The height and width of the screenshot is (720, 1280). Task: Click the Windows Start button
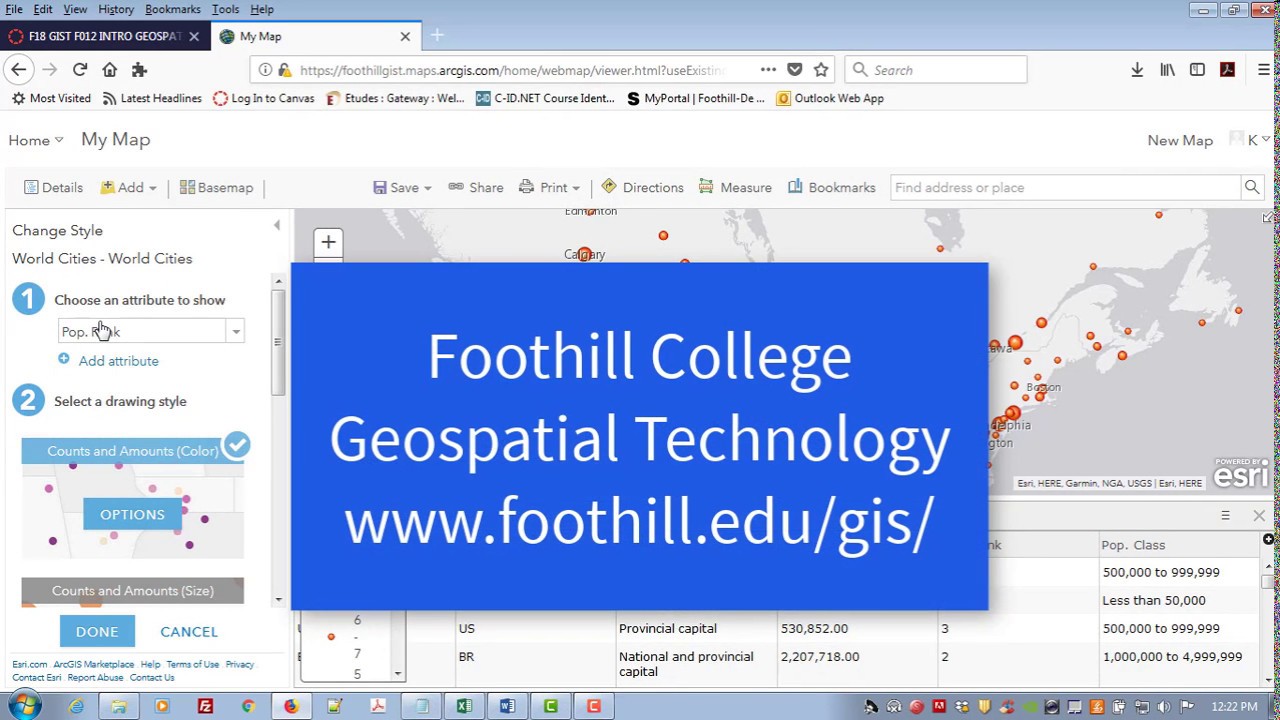coord(24,706)
